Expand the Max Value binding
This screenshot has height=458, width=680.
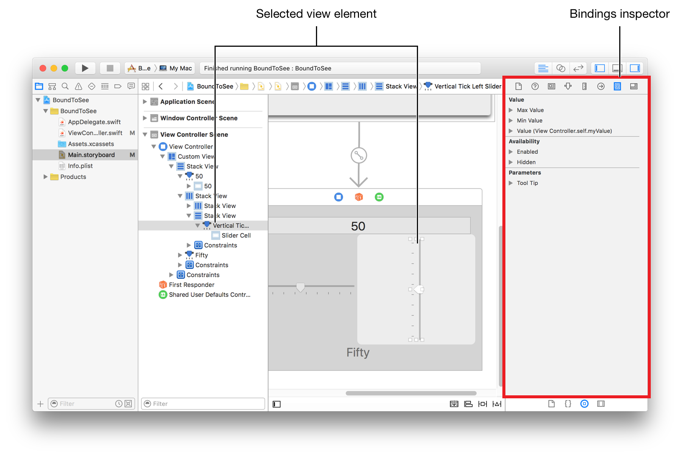pyautogui.click(x=511, y=110)
